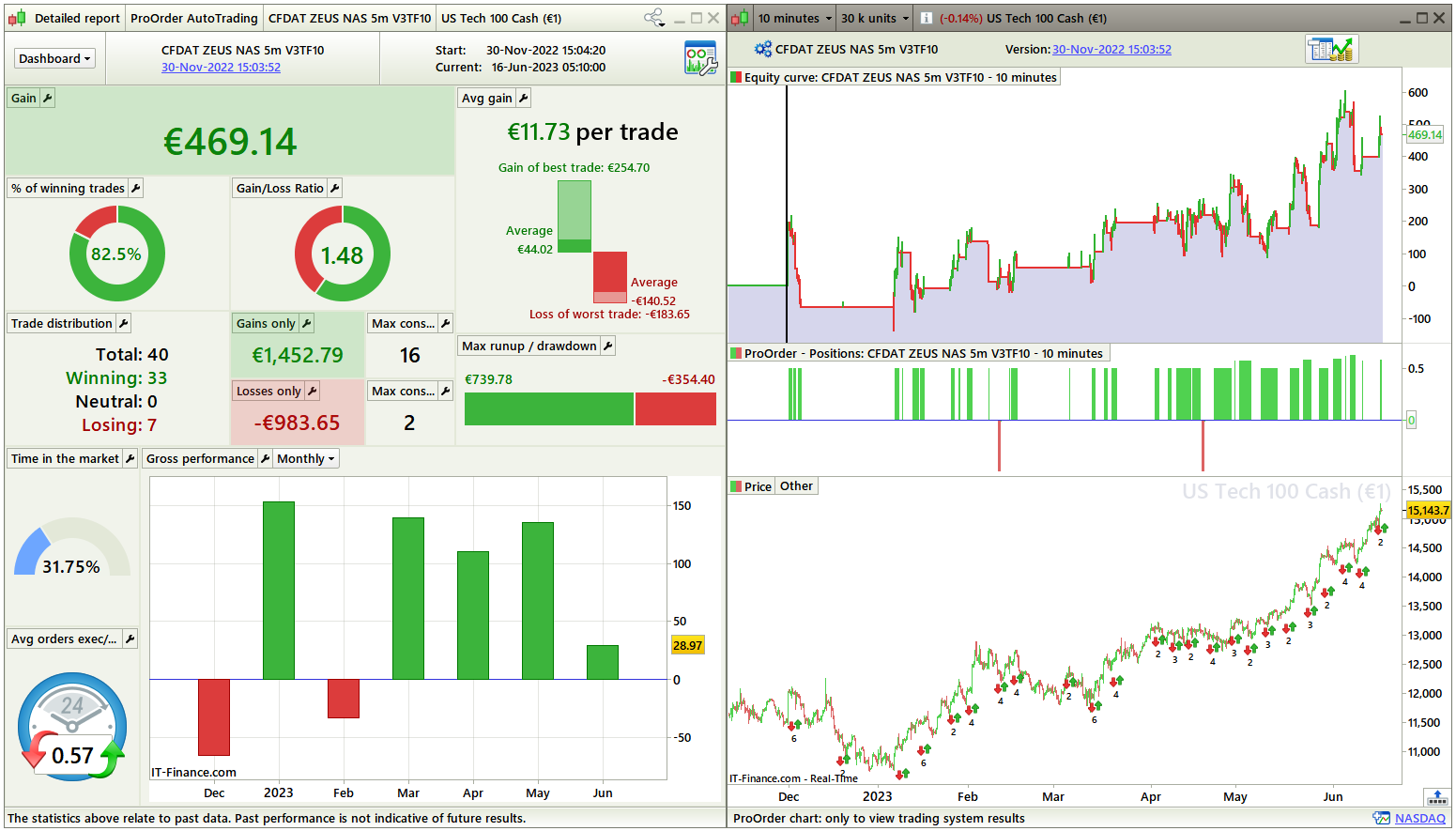Click the ProOrder - Positions panel label

pos(919,354)
